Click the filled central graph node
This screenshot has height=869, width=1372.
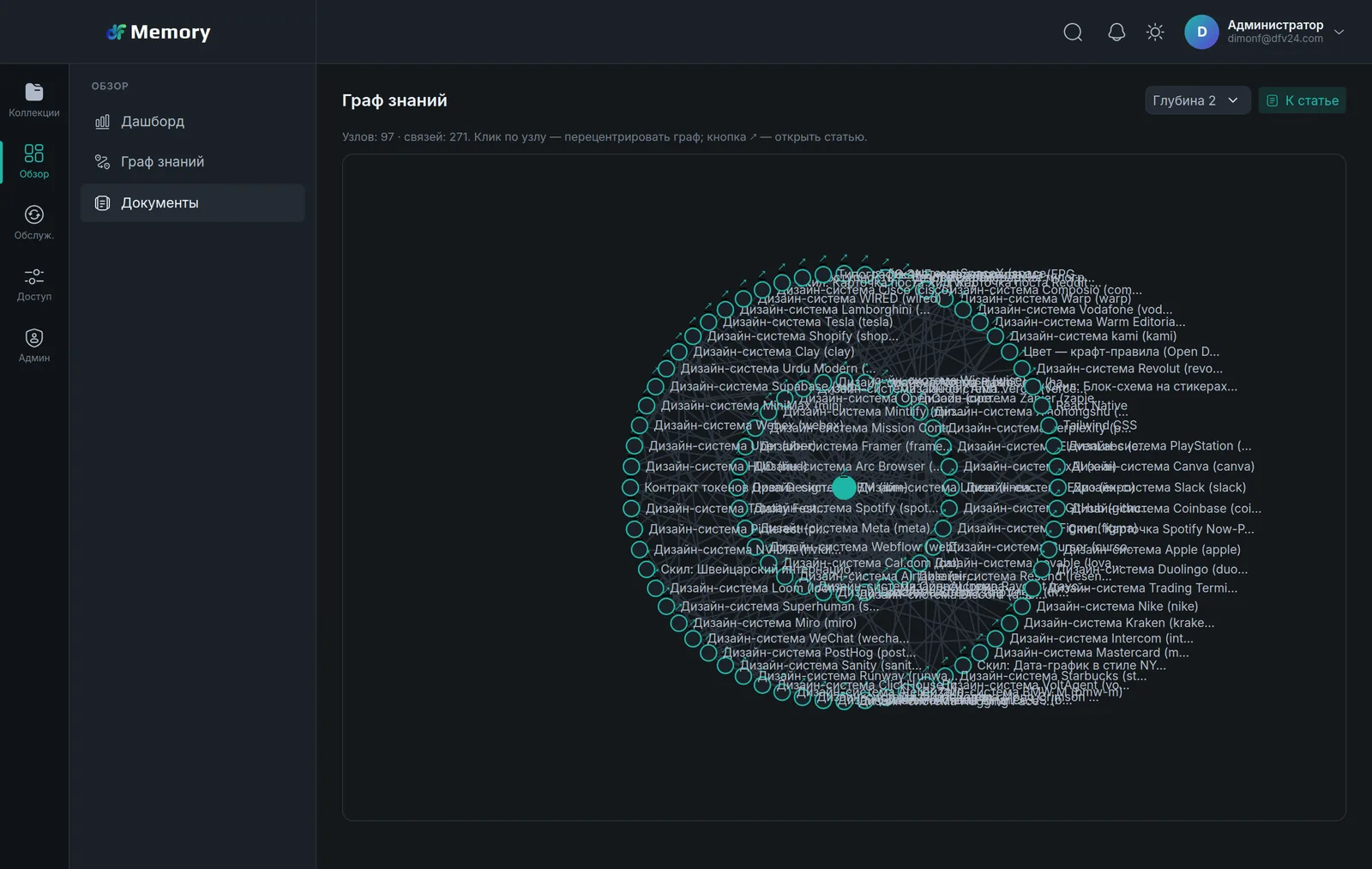[845, 487]
